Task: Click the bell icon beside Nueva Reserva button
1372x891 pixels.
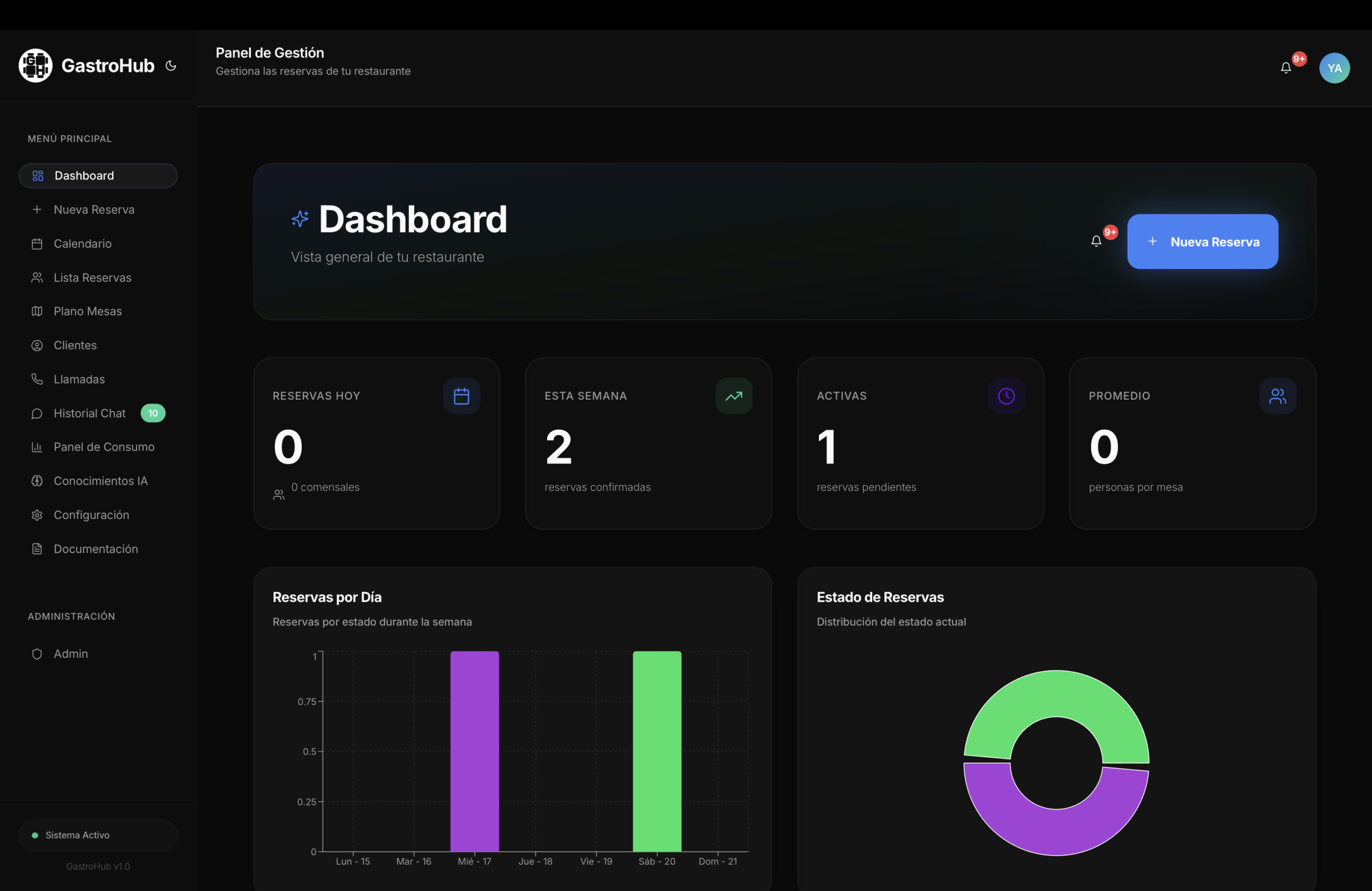Action: click(1096, 241)
